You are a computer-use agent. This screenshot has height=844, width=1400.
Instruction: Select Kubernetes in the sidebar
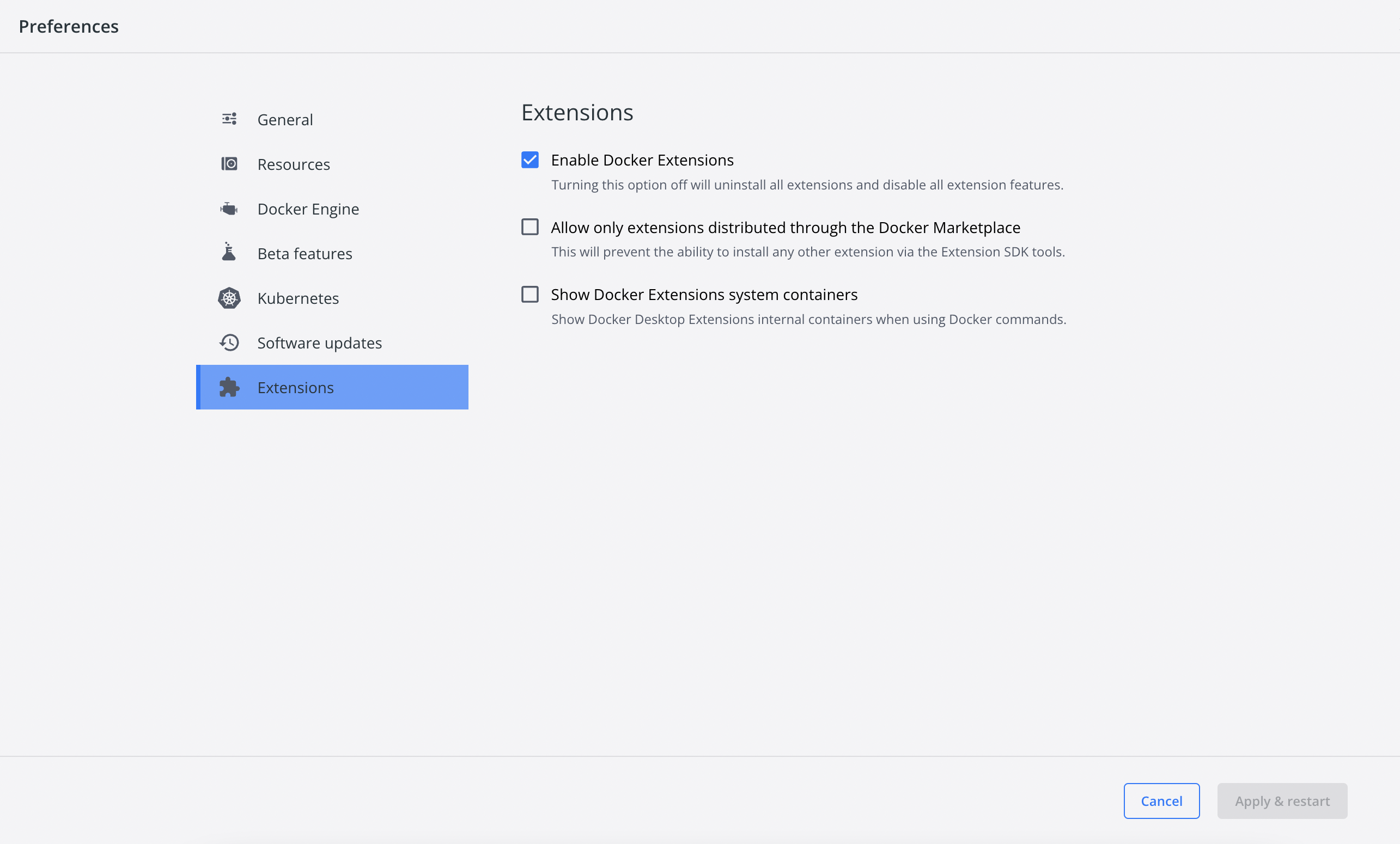point(298,298)
